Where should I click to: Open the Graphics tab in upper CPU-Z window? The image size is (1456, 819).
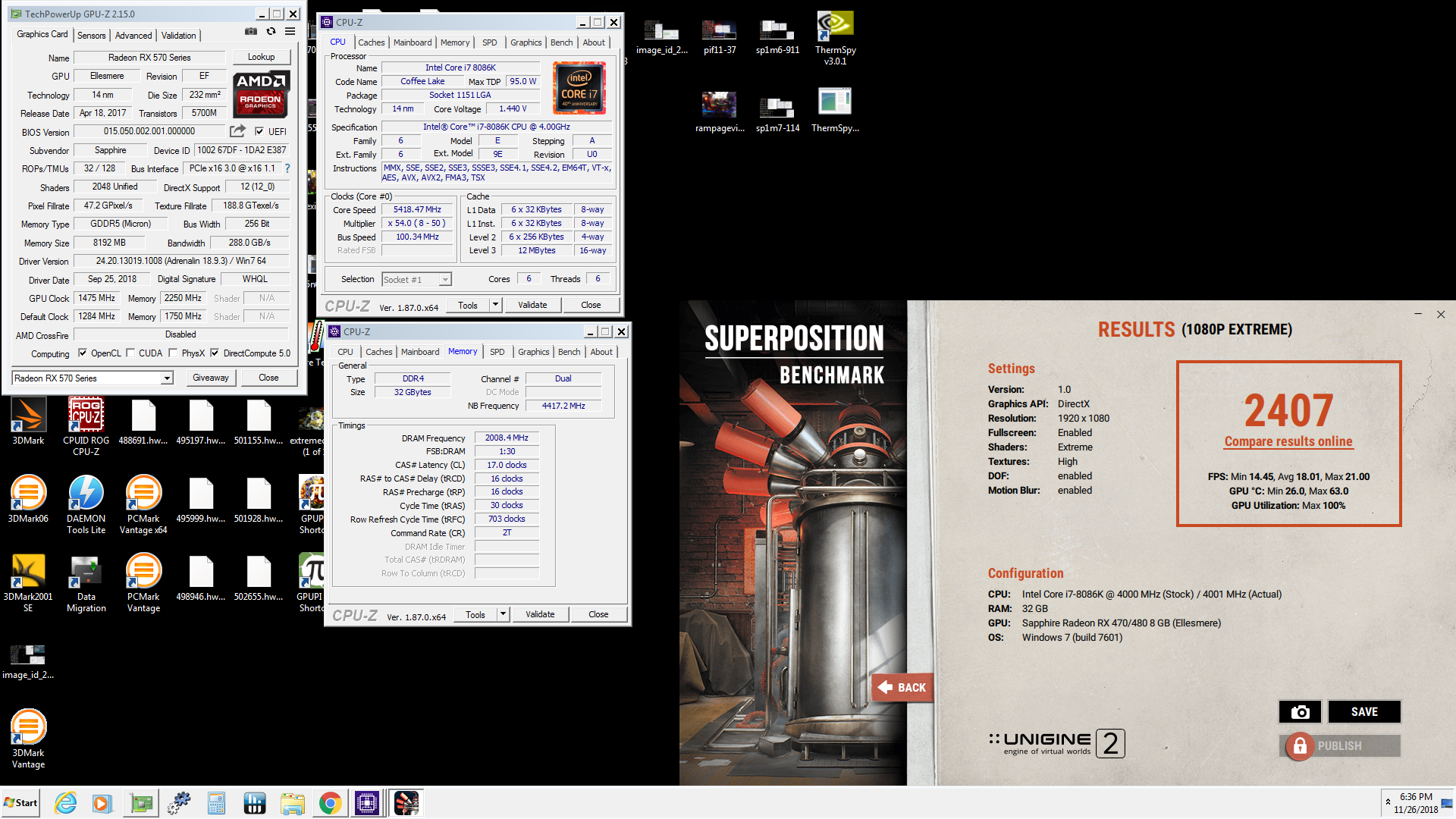[526, 42]
